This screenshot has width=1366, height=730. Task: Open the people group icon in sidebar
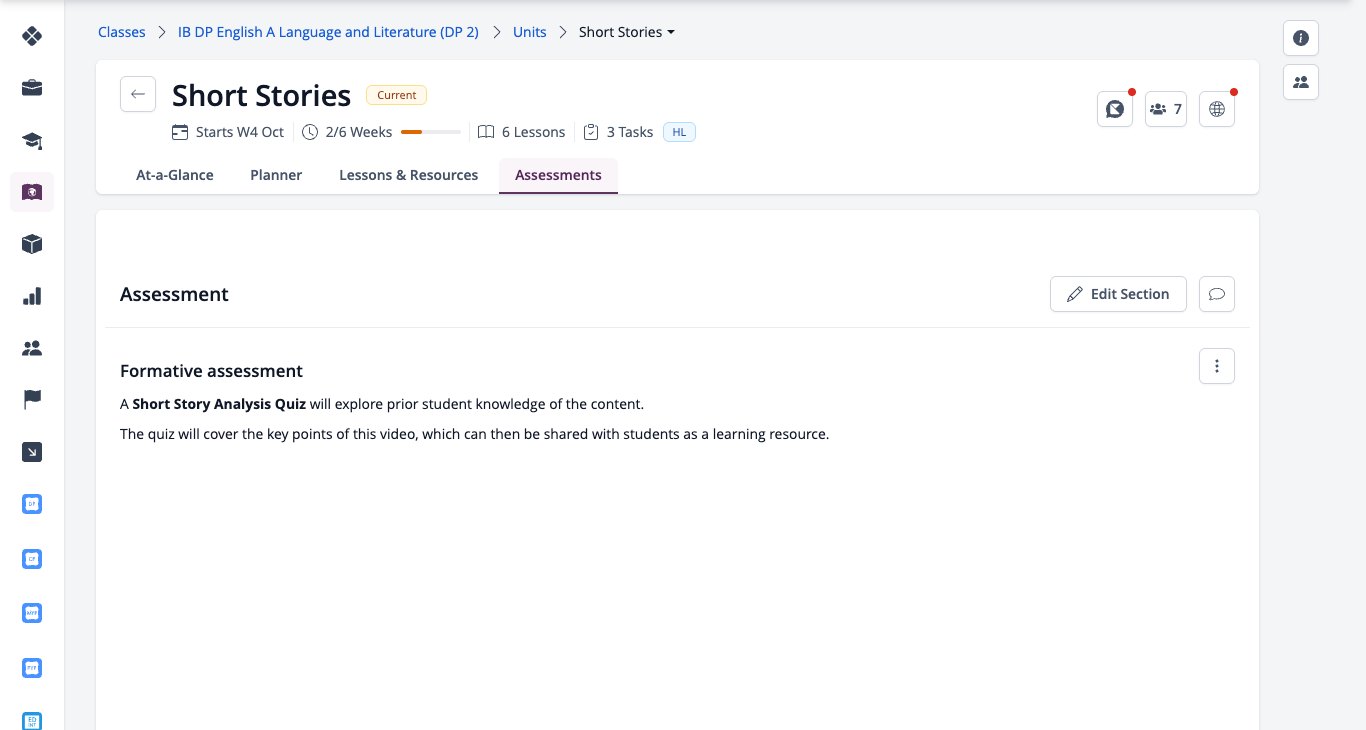pyautogui.click(x=32, y=348)
